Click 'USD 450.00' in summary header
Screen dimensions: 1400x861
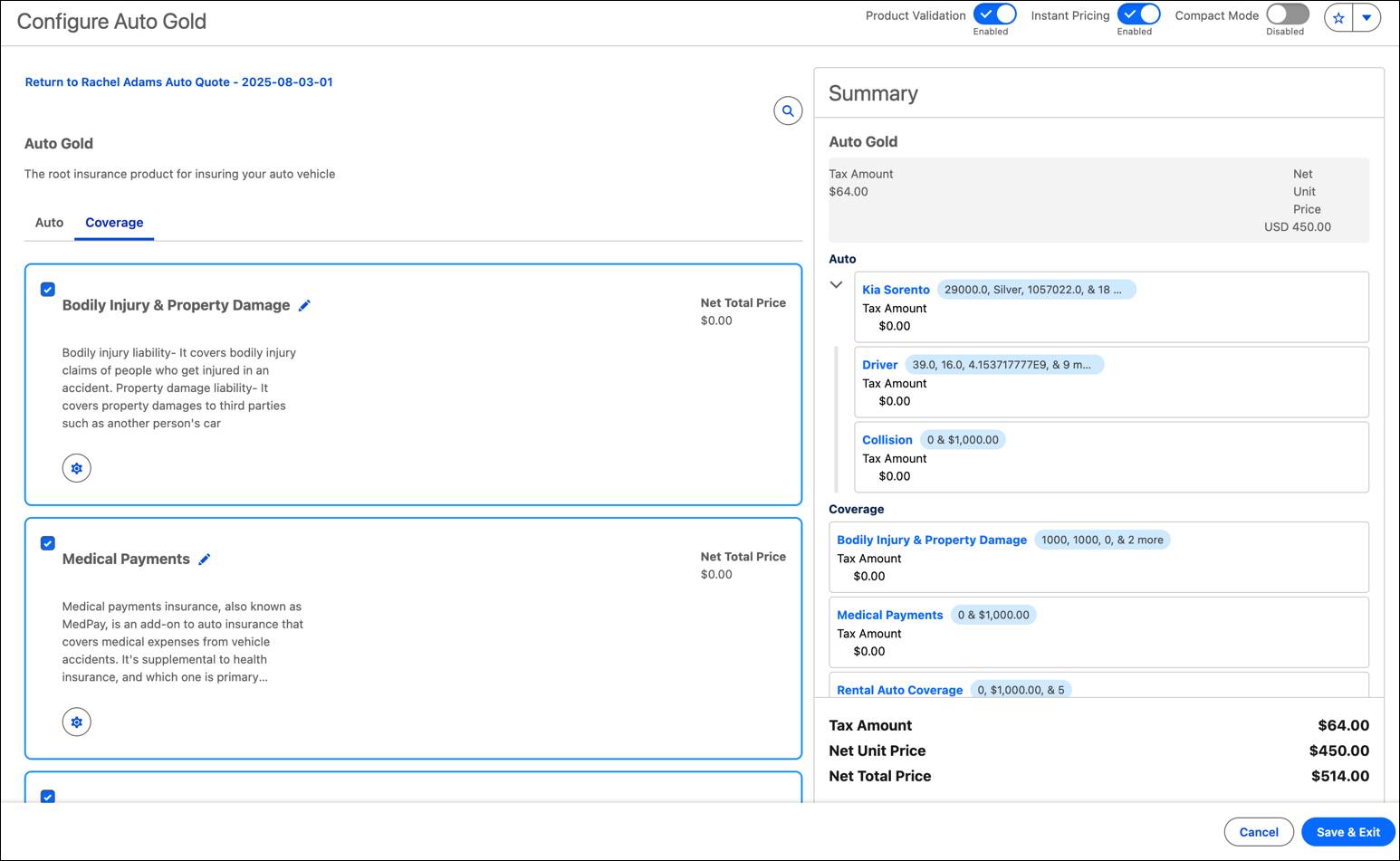tap(1298, 227)
